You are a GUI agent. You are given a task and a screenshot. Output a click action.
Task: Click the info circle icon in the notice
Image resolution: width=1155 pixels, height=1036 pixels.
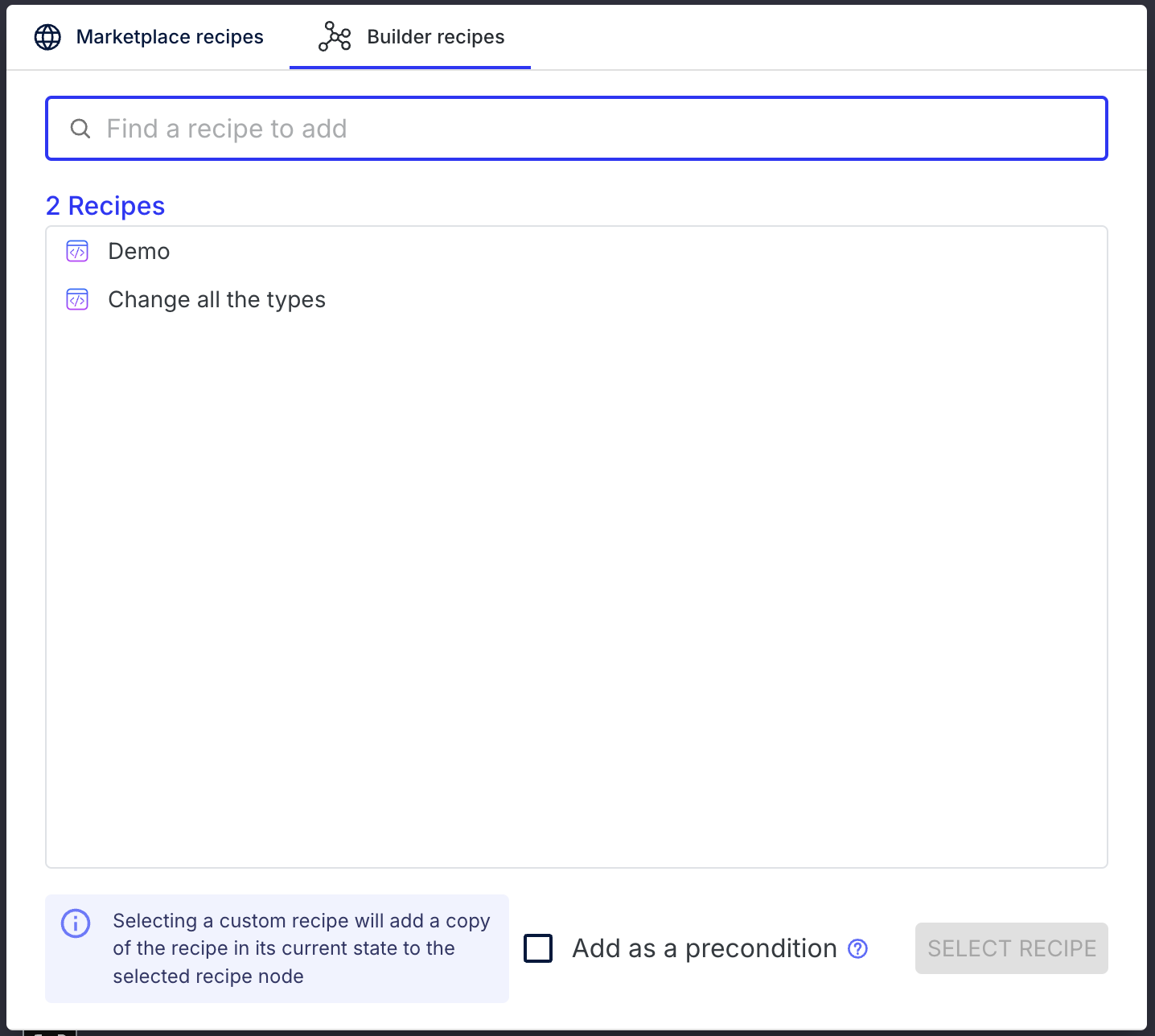pyautogui.click(x=76, y=923)
